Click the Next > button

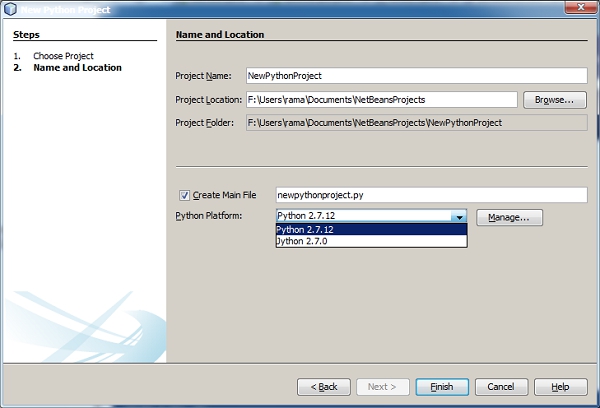coord(382,386)
